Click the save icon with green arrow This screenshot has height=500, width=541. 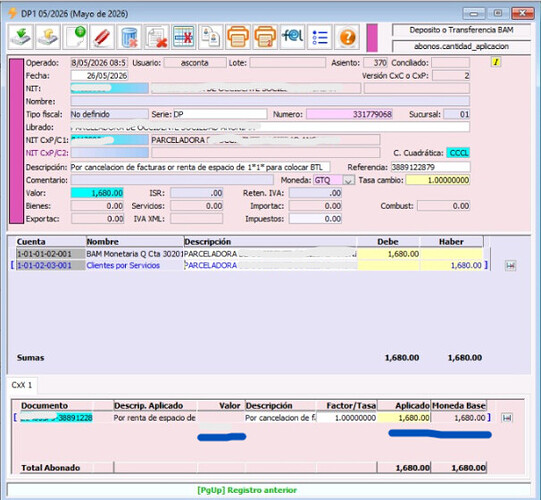[20, 36]
